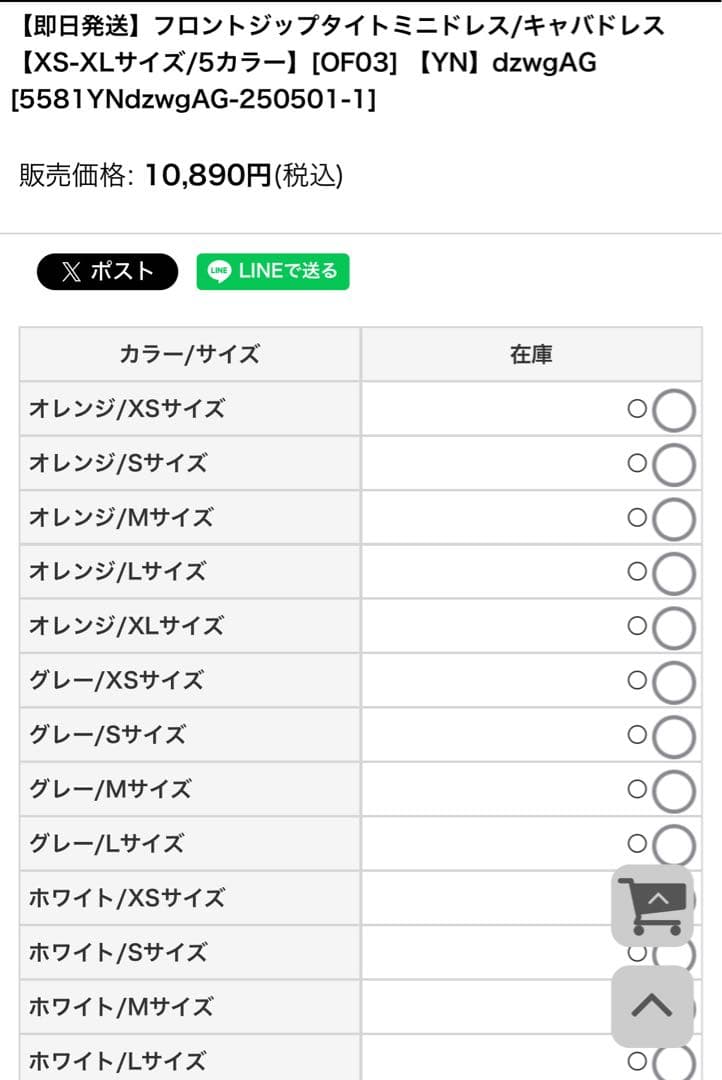Select the オレンジ/XSサイズ radio button

point(674,410)
